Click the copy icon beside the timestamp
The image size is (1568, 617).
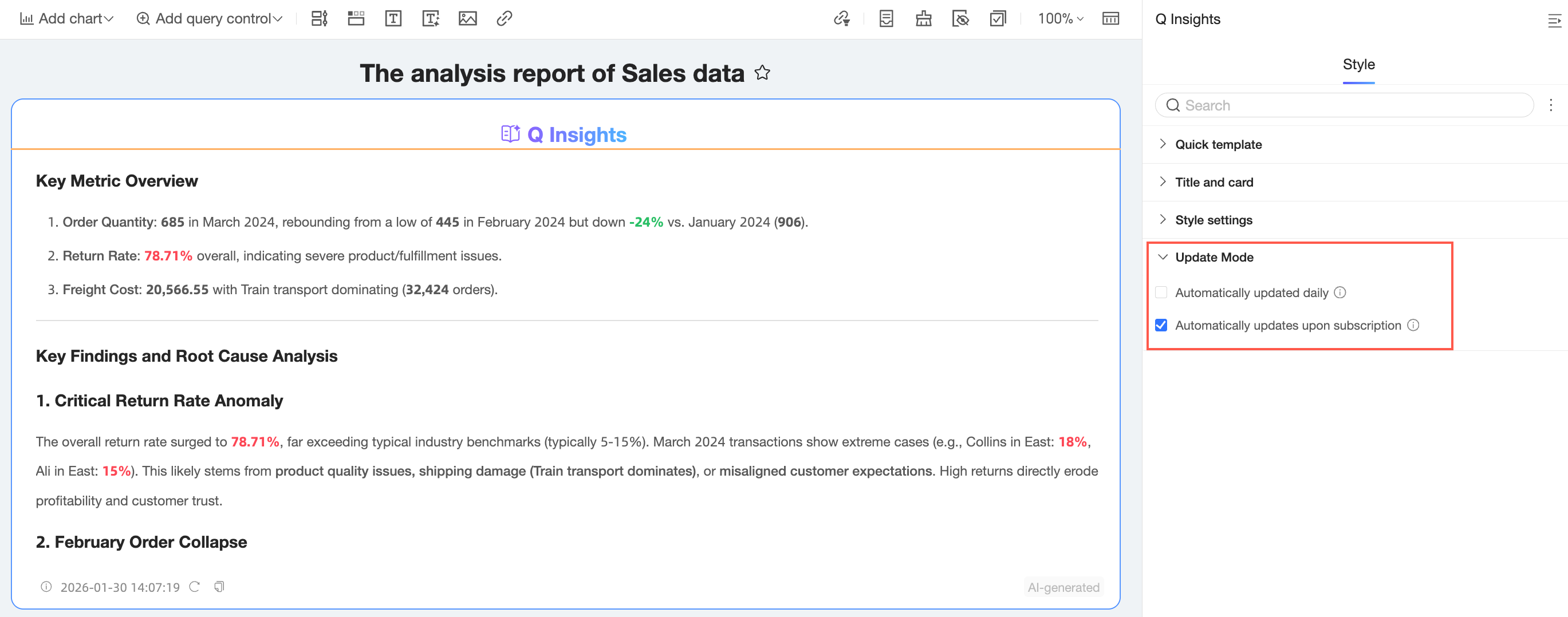click(219, 587)
